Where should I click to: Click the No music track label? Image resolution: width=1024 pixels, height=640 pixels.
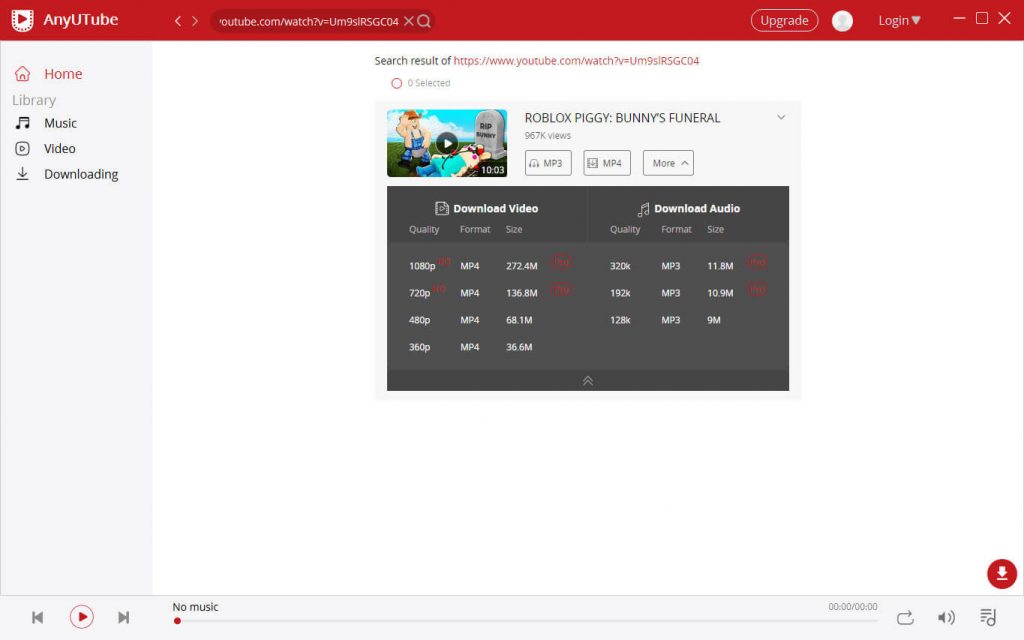195,607
